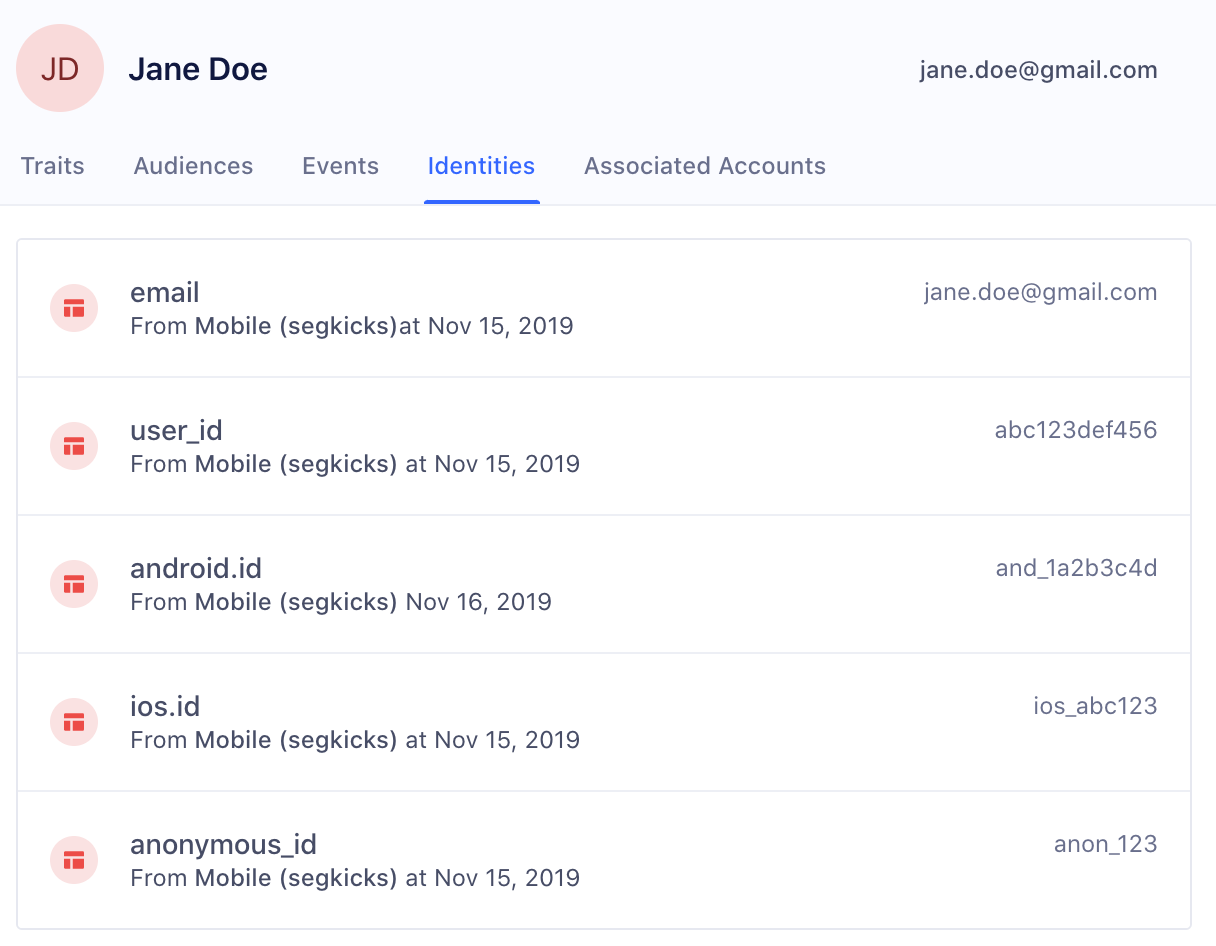This screenshot has width=1216, height=946.
Task: Click the Jane Doe profile name
Action: (x=198, y=68)
